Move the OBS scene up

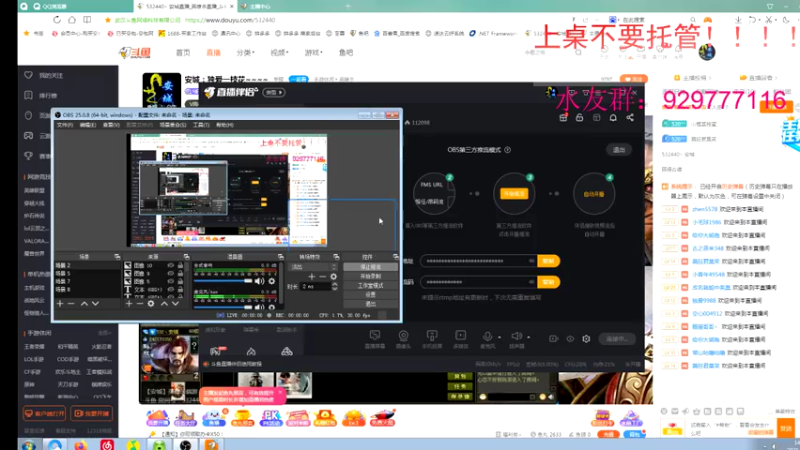[84, 304]
